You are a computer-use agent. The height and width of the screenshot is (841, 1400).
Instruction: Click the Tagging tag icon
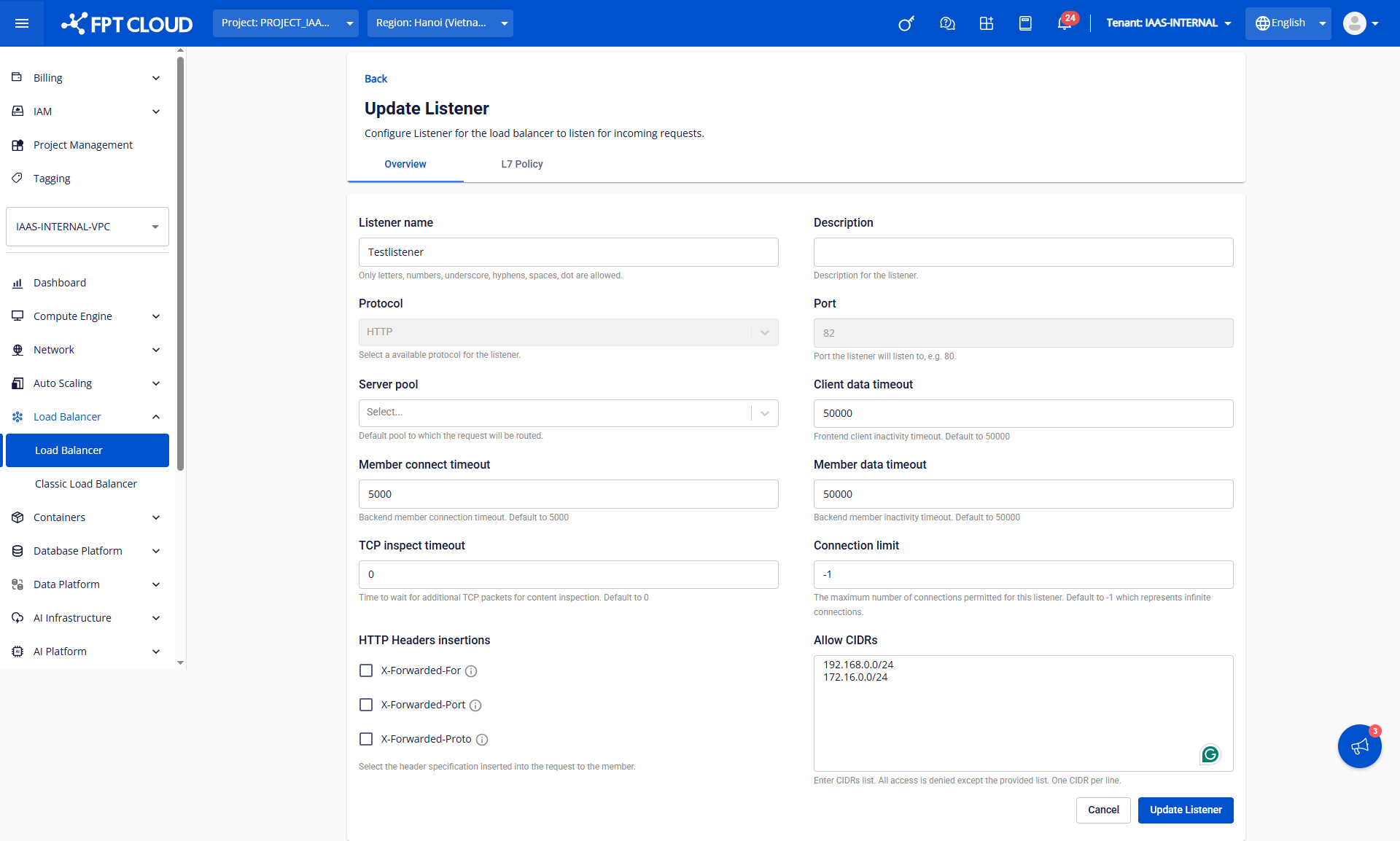17,178
